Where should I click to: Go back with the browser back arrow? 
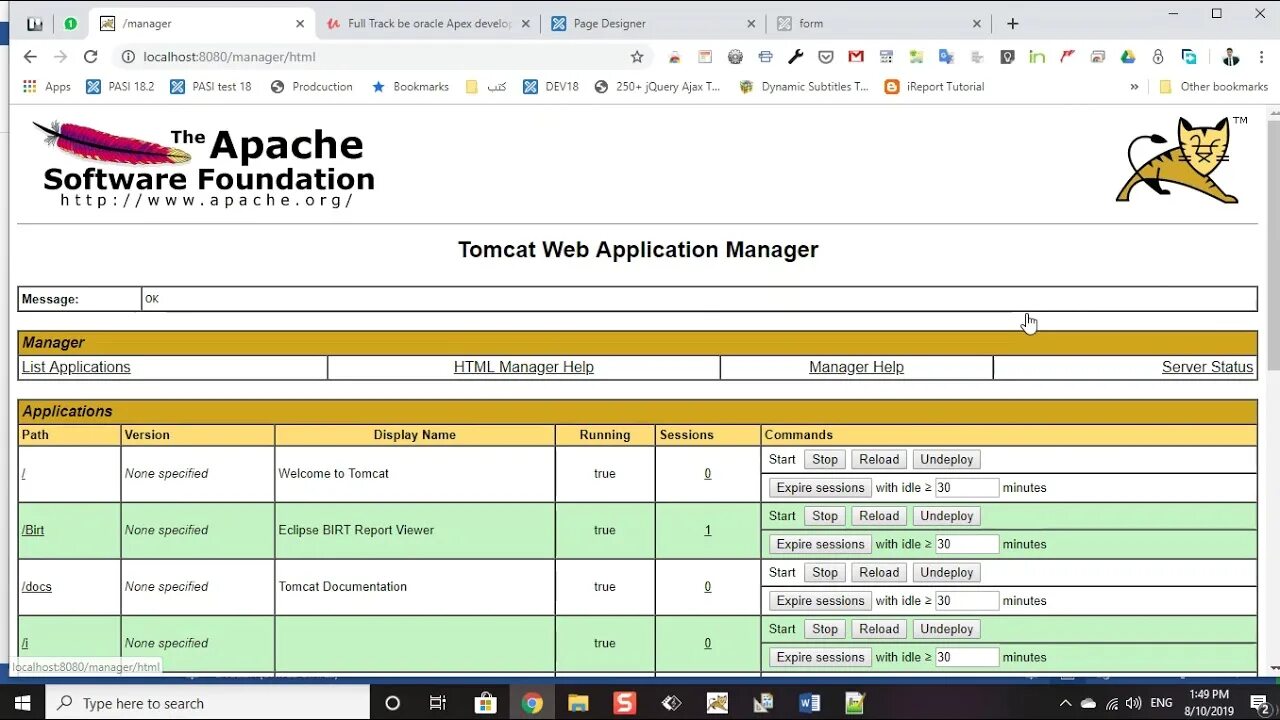(30, 57)
